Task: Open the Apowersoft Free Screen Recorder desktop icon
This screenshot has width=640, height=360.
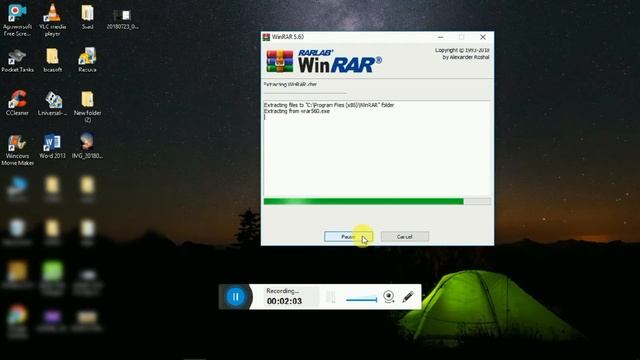Action: pyautogui.click(x=17, y=20)
